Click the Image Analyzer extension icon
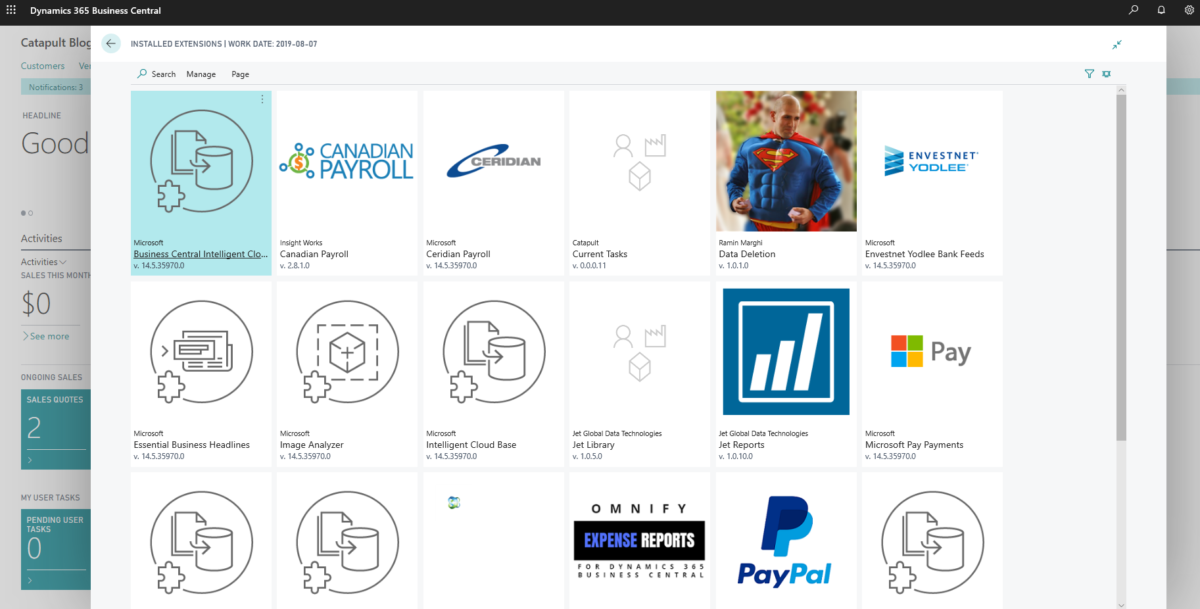 click(347, 352)
